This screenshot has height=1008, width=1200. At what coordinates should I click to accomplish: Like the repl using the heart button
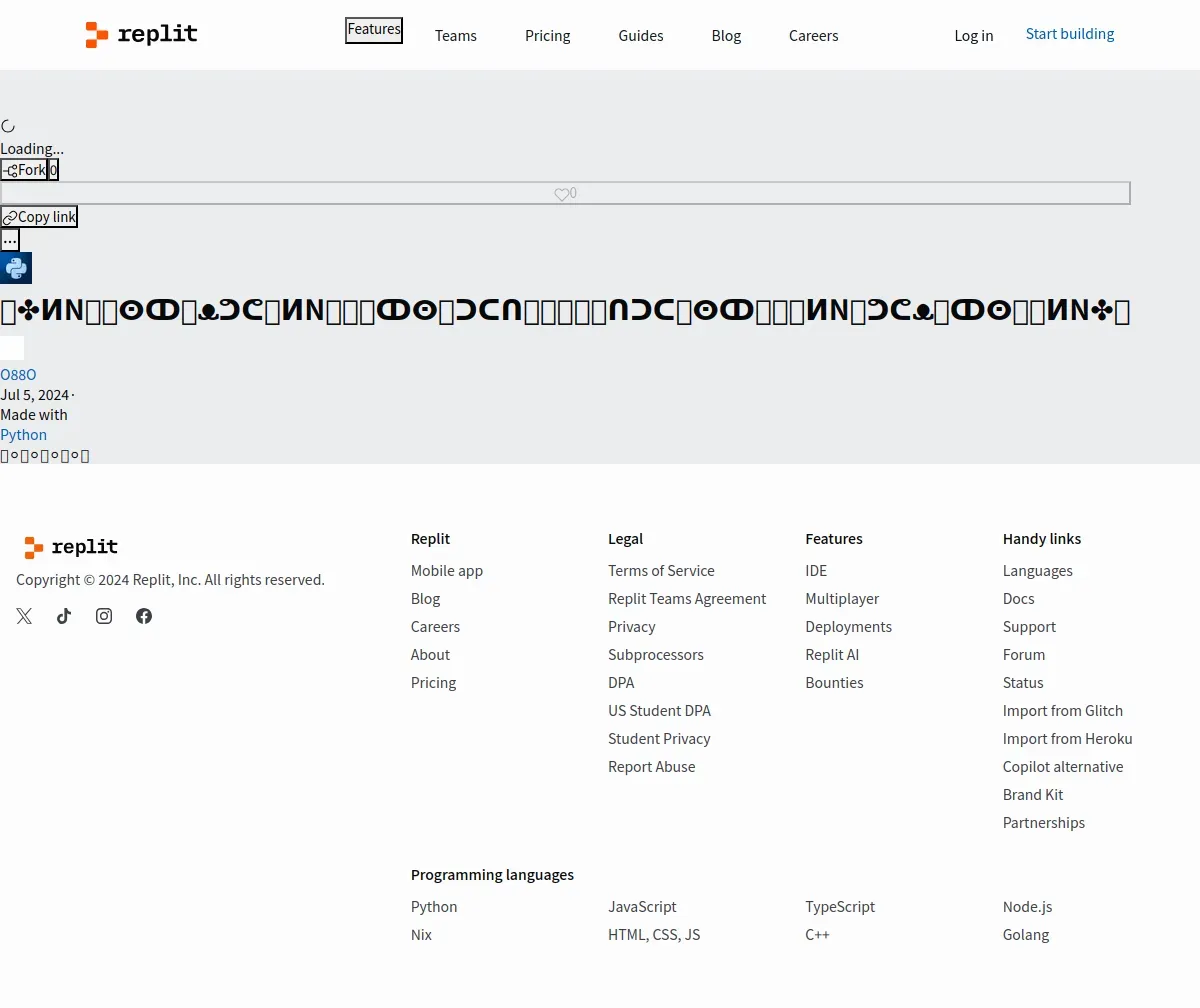point(565,193)
